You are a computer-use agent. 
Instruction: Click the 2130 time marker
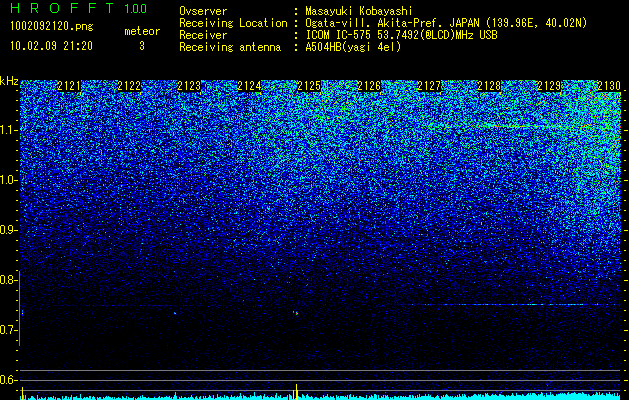coord(609,86)
